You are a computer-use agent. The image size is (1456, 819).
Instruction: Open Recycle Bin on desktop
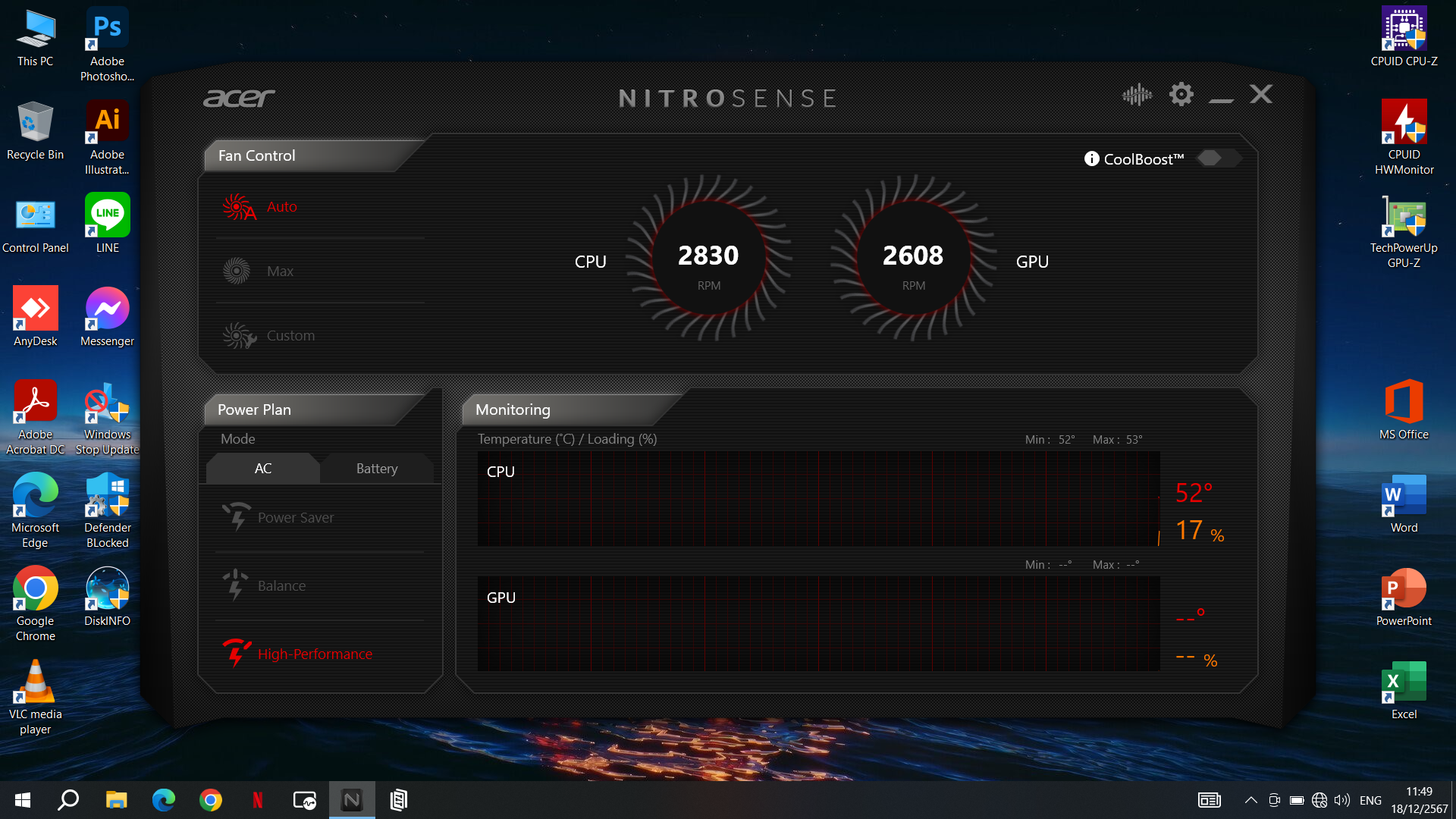36,130
